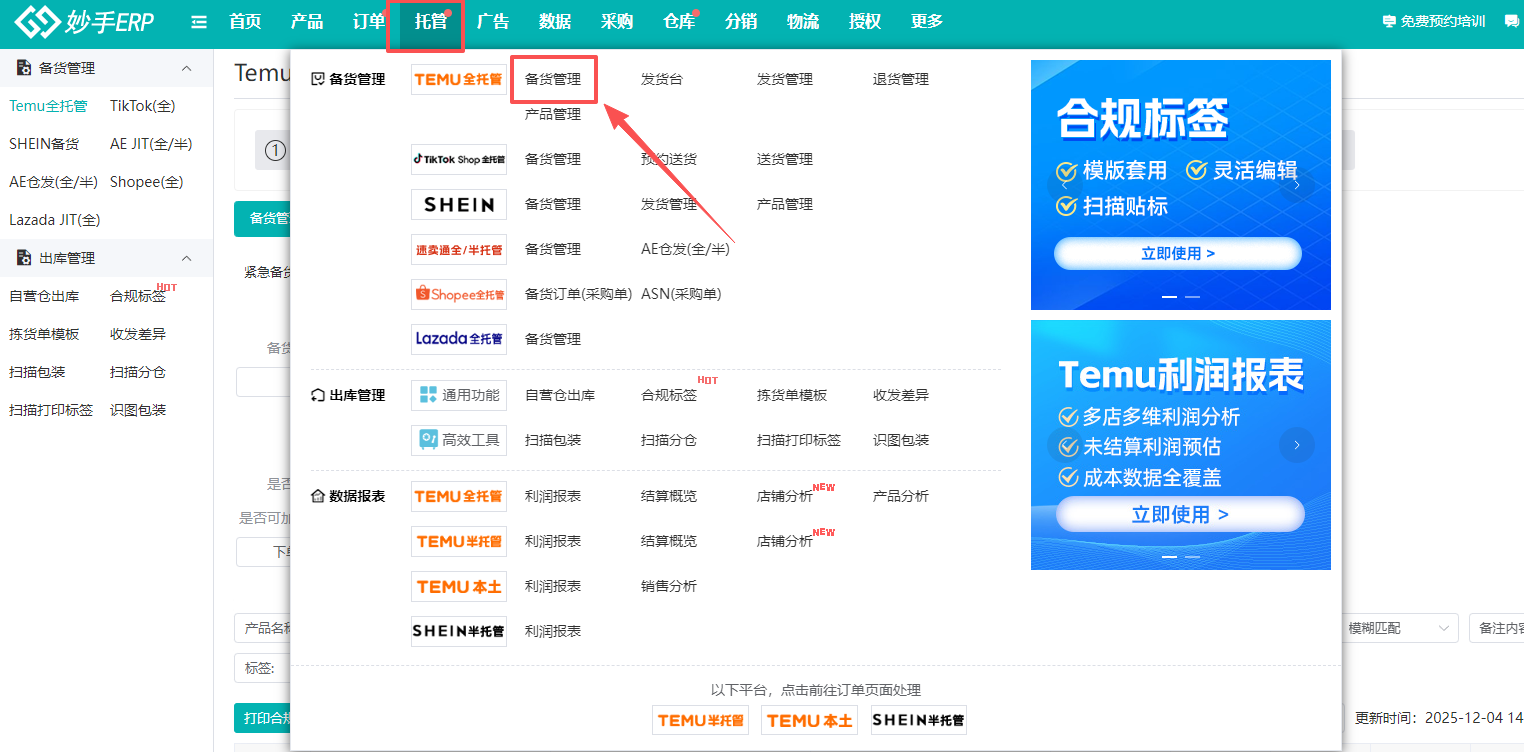The width and height of the screenshot is (1524, 752).
Task: Open the 数据 top menu
Action: coord(555,22)
